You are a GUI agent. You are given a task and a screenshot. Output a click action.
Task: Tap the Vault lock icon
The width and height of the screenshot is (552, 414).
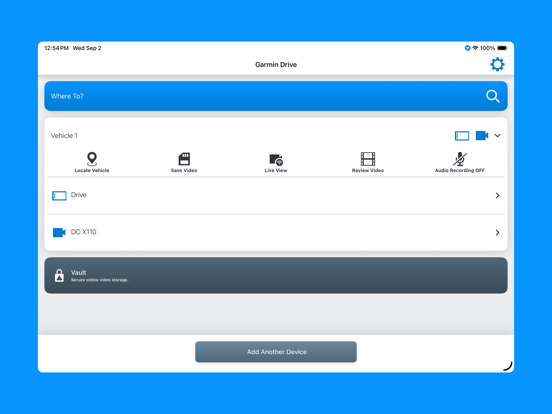point(59,276)
